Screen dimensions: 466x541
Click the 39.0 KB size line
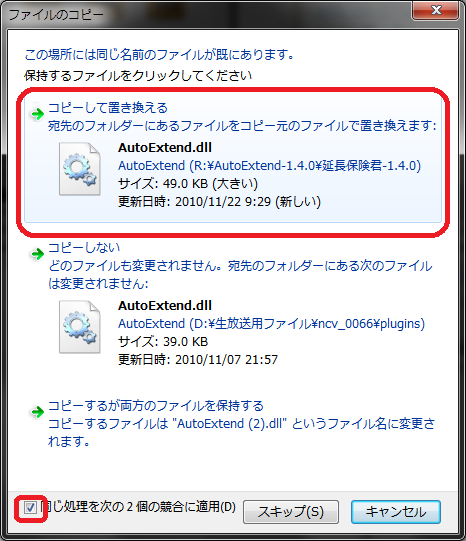[163, 342]
